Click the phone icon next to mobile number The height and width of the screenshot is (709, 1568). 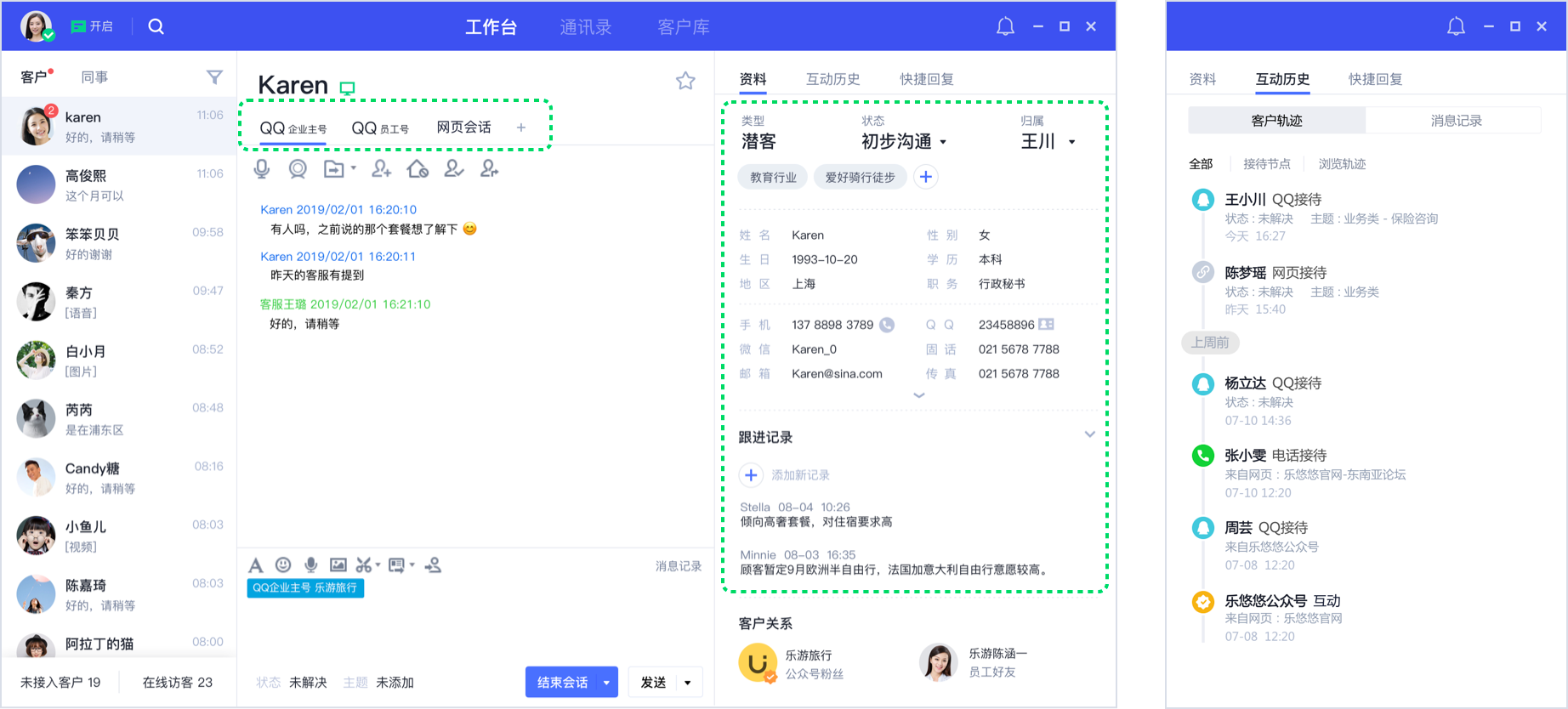887,325
